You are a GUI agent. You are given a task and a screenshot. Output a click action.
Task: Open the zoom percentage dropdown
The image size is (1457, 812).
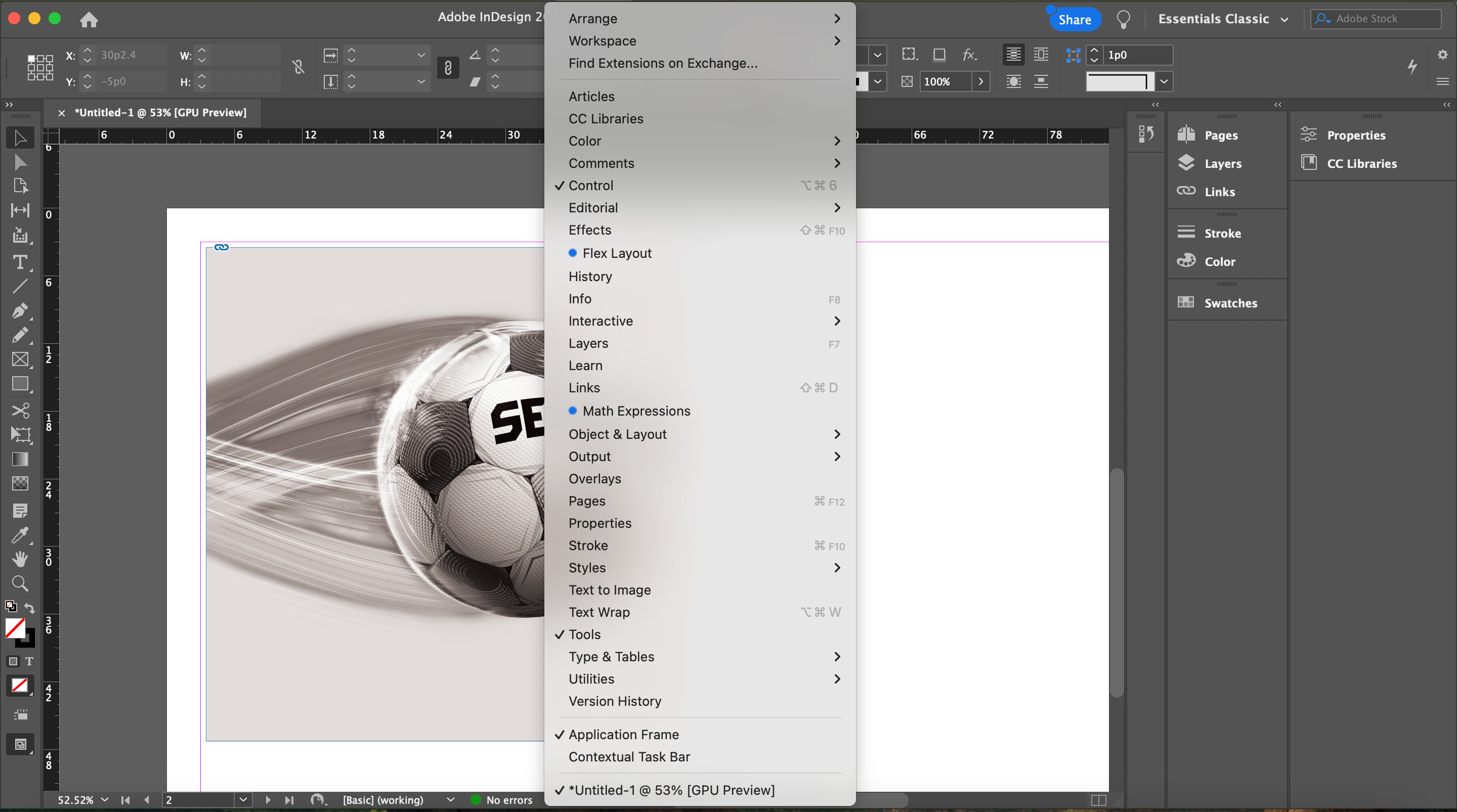click(105, 799)
